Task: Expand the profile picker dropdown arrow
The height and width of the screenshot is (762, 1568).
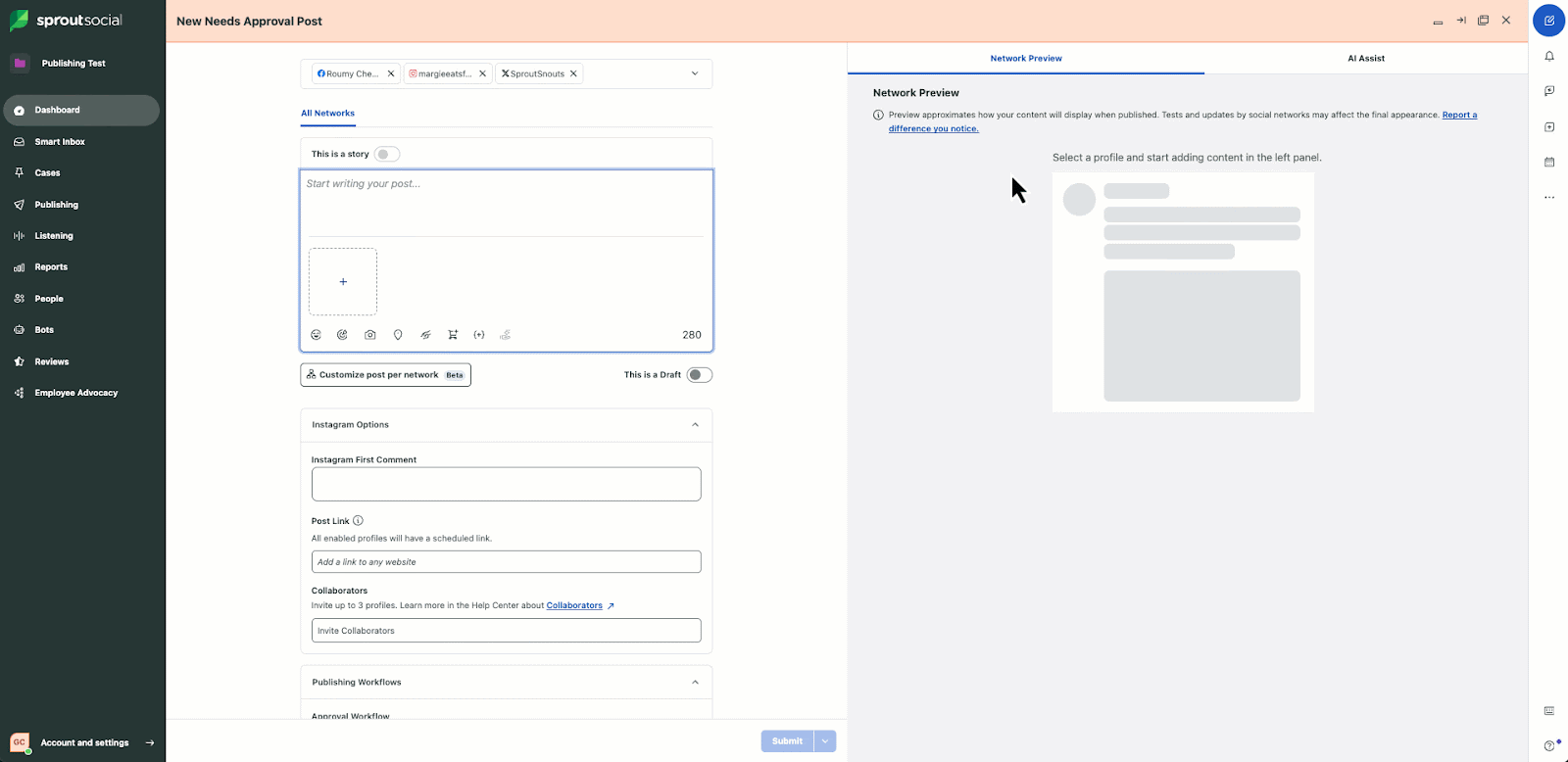Action: pyautogui.click(x=695, y=73)
